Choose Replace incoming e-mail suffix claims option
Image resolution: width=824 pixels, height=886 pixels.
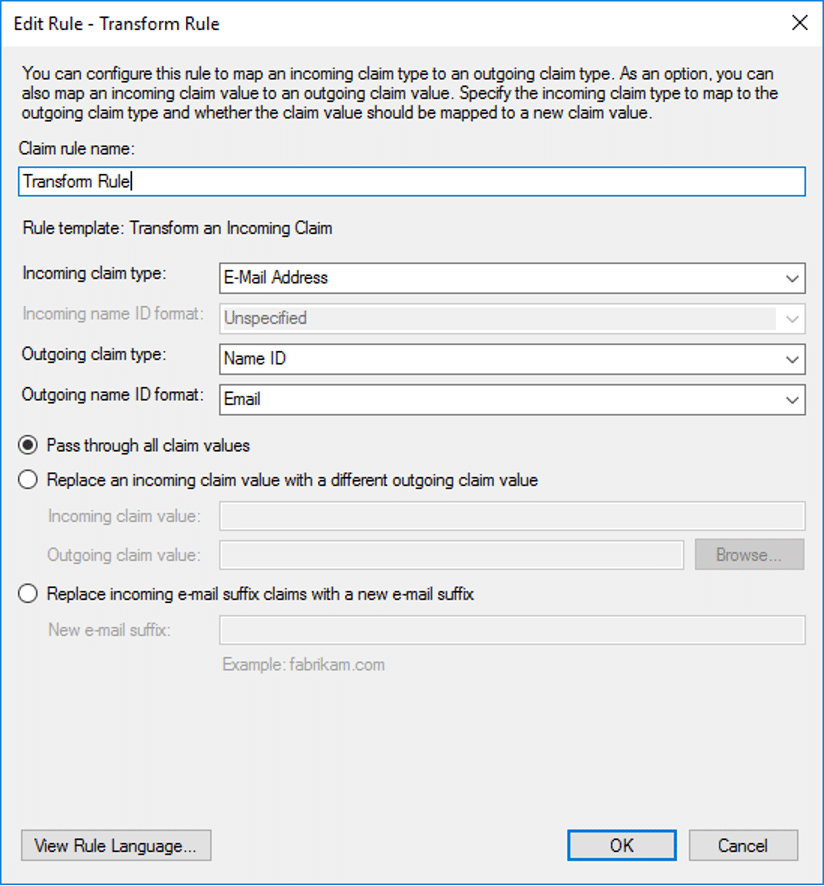point(29,594)
